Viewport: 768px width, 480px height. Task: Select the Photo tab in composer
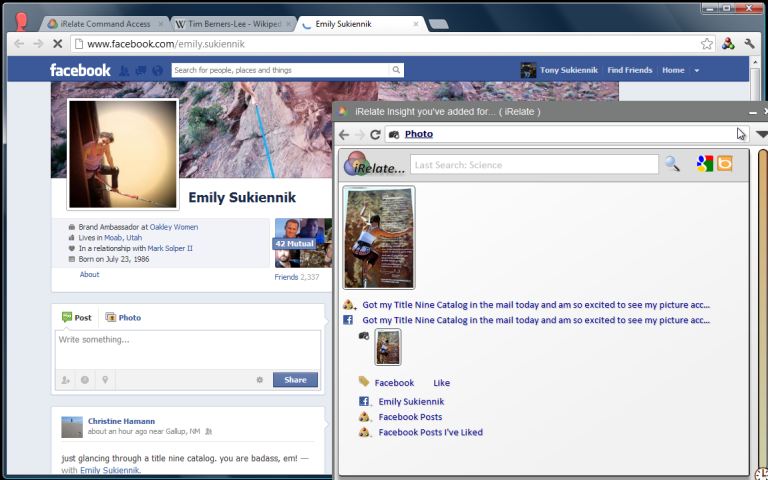[123, 317]
